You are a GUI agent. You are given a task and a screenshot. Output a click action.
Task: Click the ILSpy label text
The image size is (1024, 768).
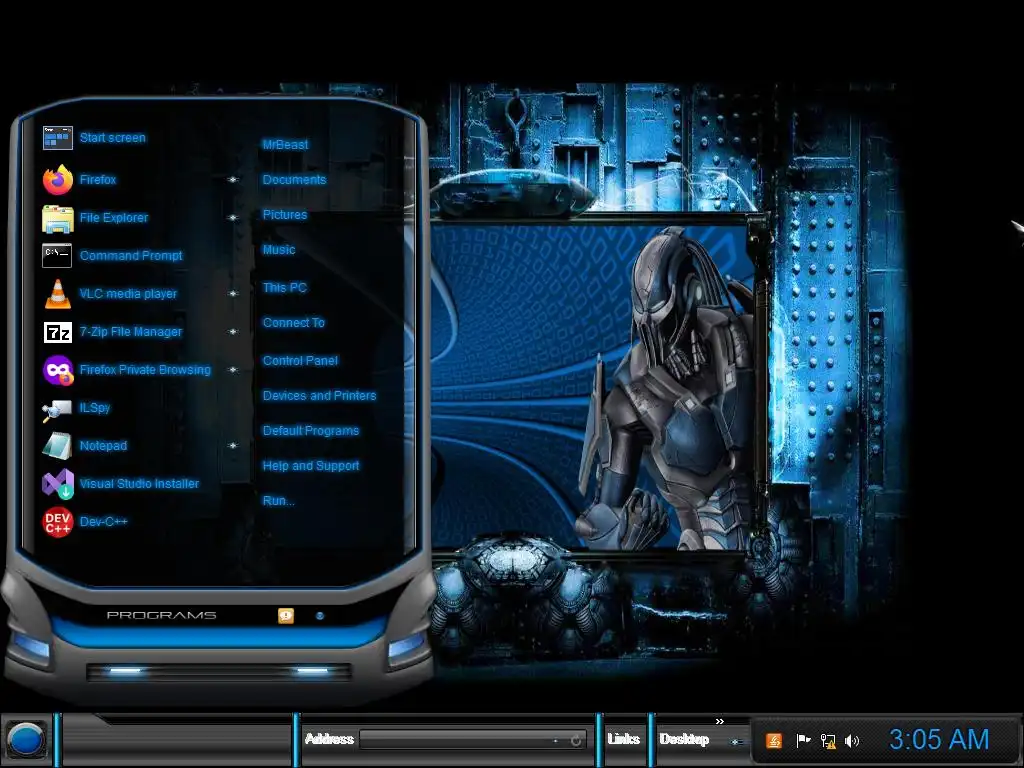tap(95, 408)
